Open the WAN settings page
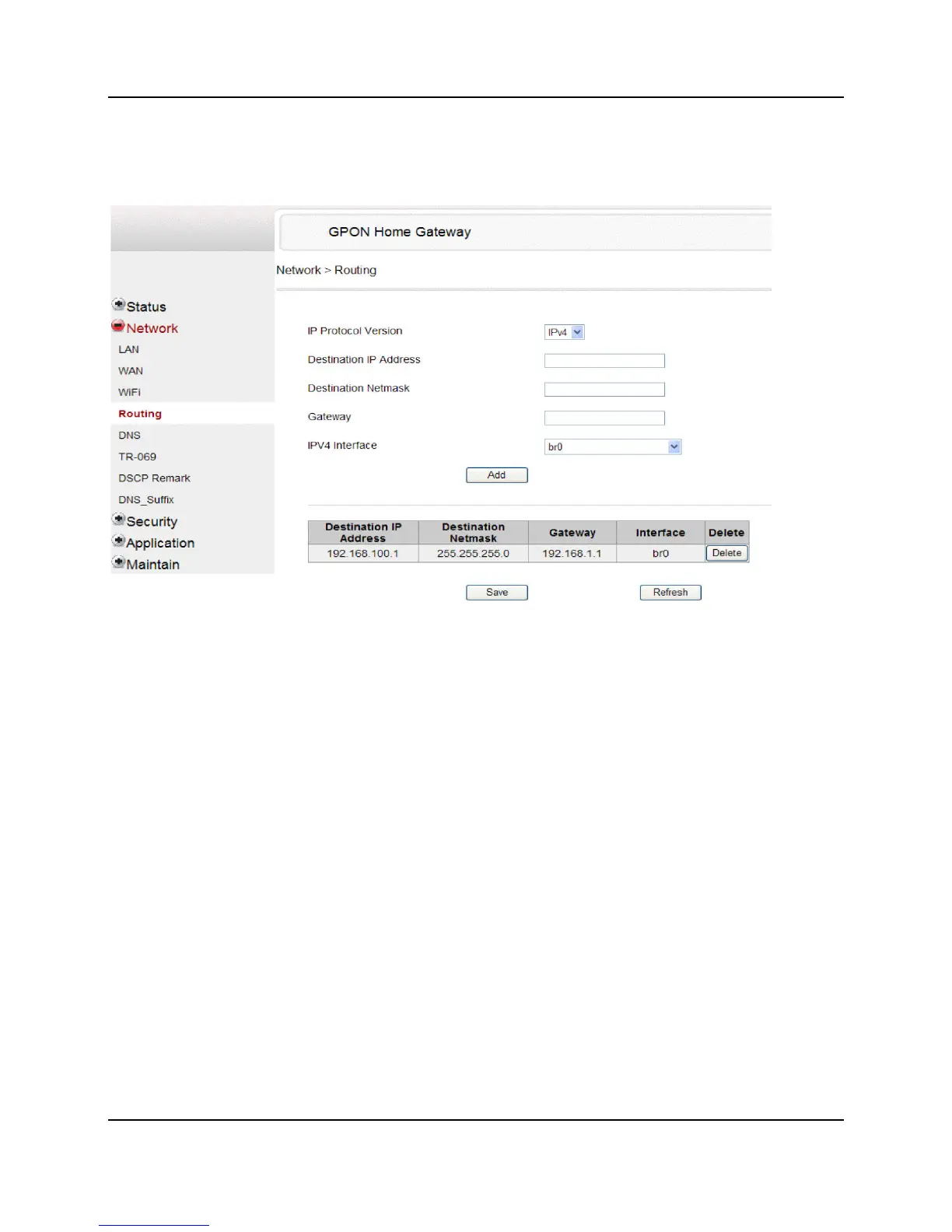This screenshot has width=952, height=1232. [131, 371]
